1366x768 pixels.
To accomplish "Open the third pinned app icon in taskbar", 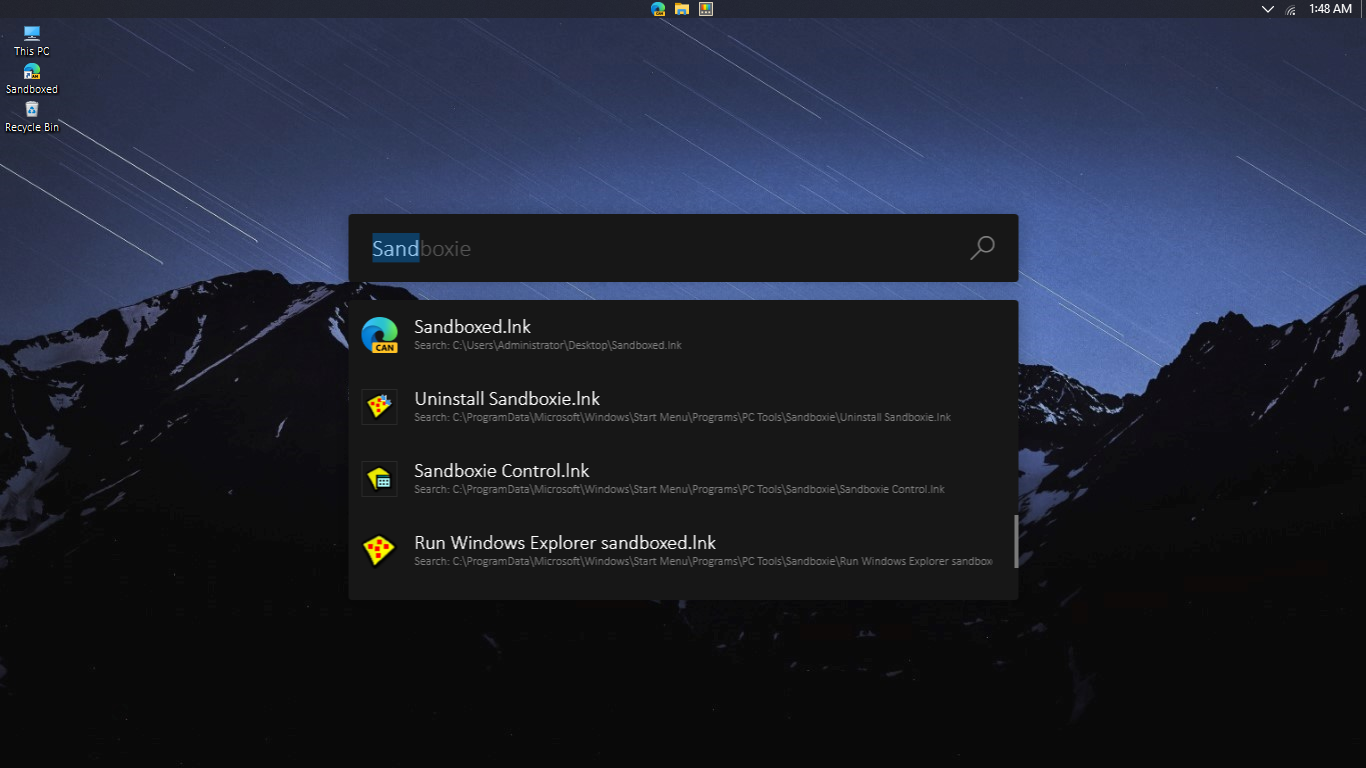I will point(706,9).
